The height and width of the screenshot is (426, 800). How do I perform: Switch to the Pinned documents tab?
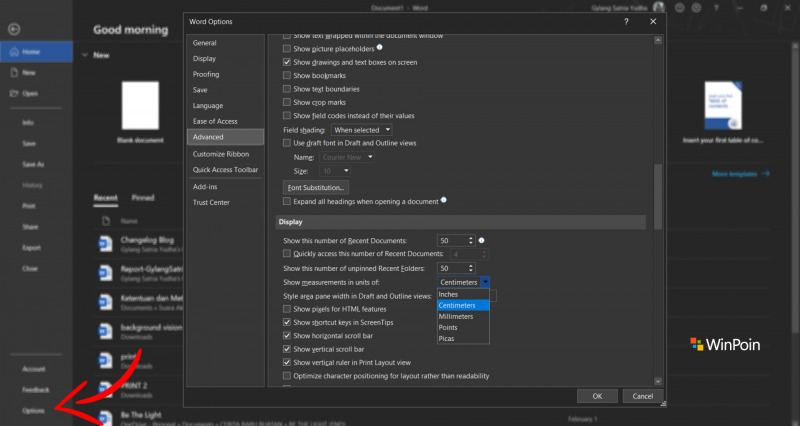tap(143, 197)
